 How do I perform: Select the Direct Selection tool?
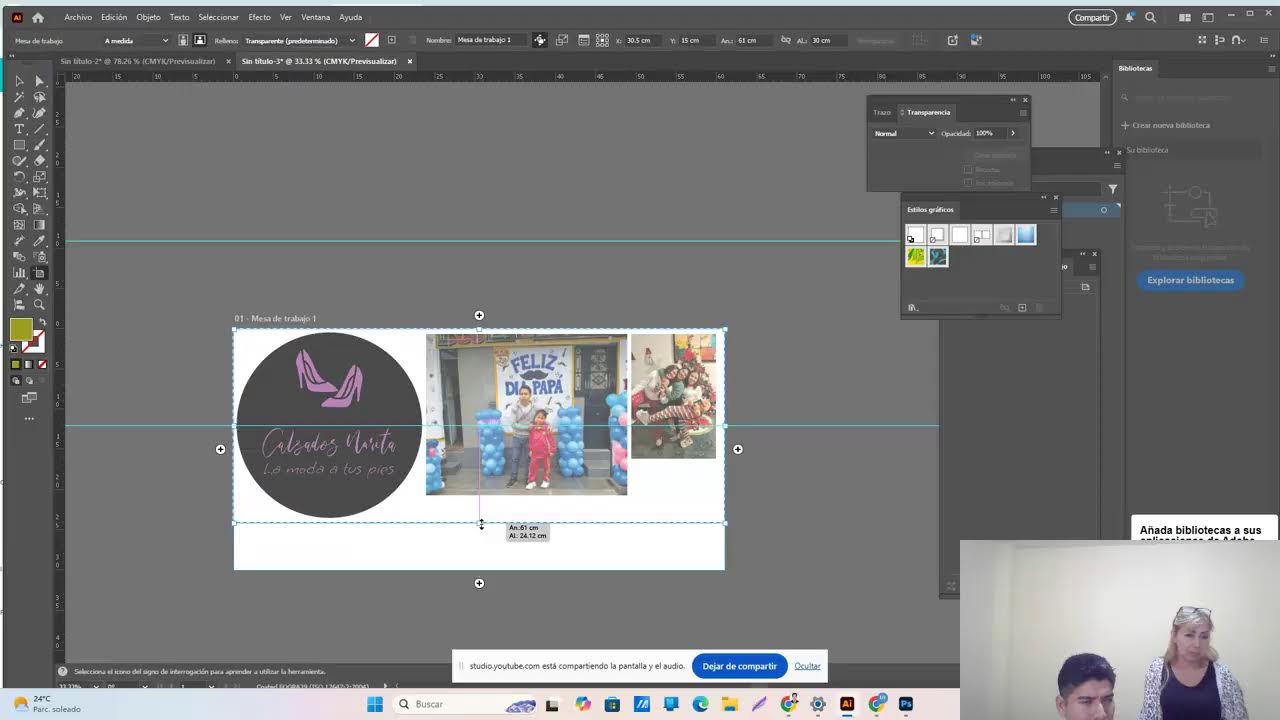click(x=40, y=81)
